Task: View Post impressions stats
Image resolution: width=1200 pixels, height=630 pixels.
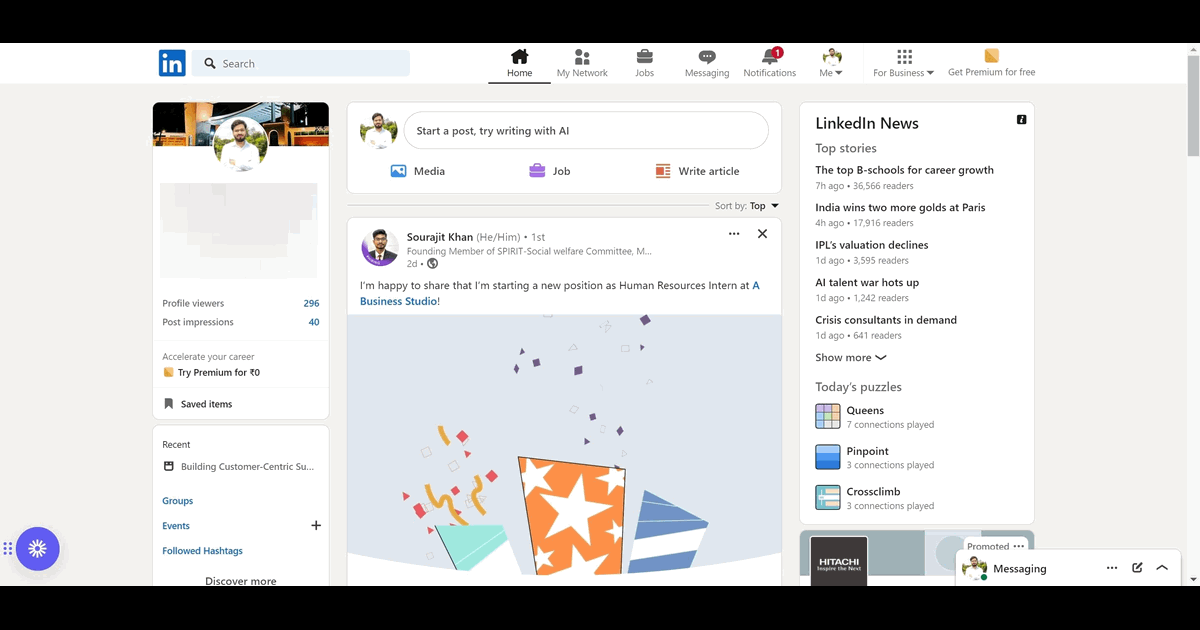Action: (241, 322)
